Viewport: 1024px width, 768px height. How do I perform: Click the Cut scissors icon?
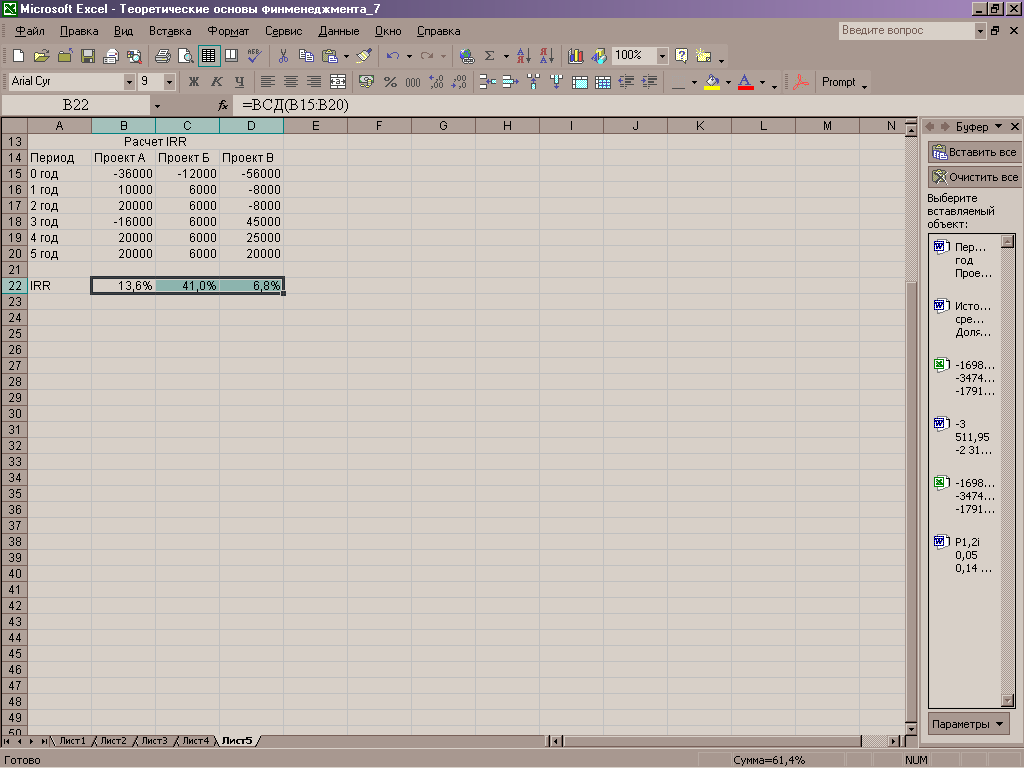[283, 56]
